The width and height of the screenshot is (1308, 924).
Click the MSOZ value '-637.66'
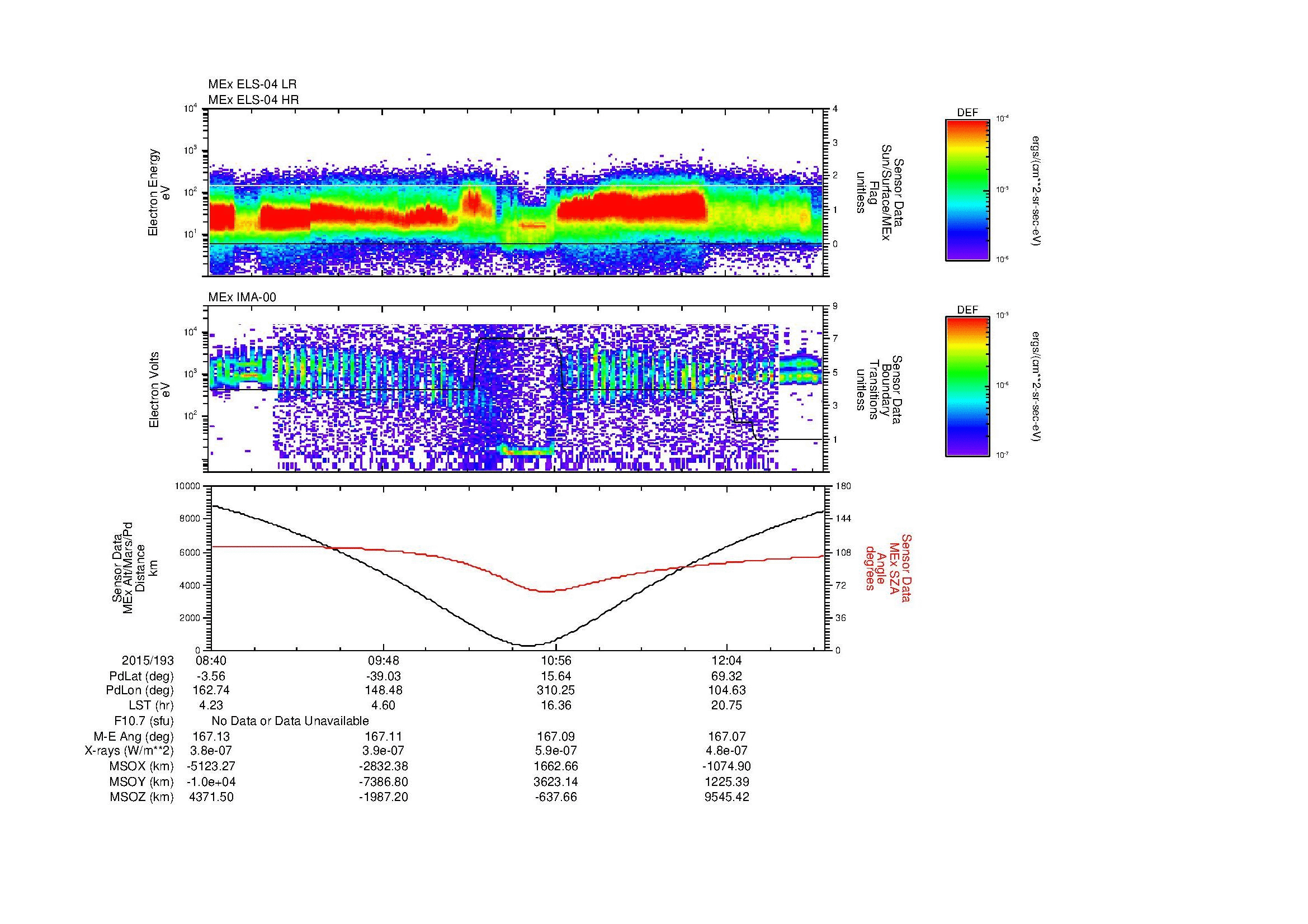tap(556, 797)
